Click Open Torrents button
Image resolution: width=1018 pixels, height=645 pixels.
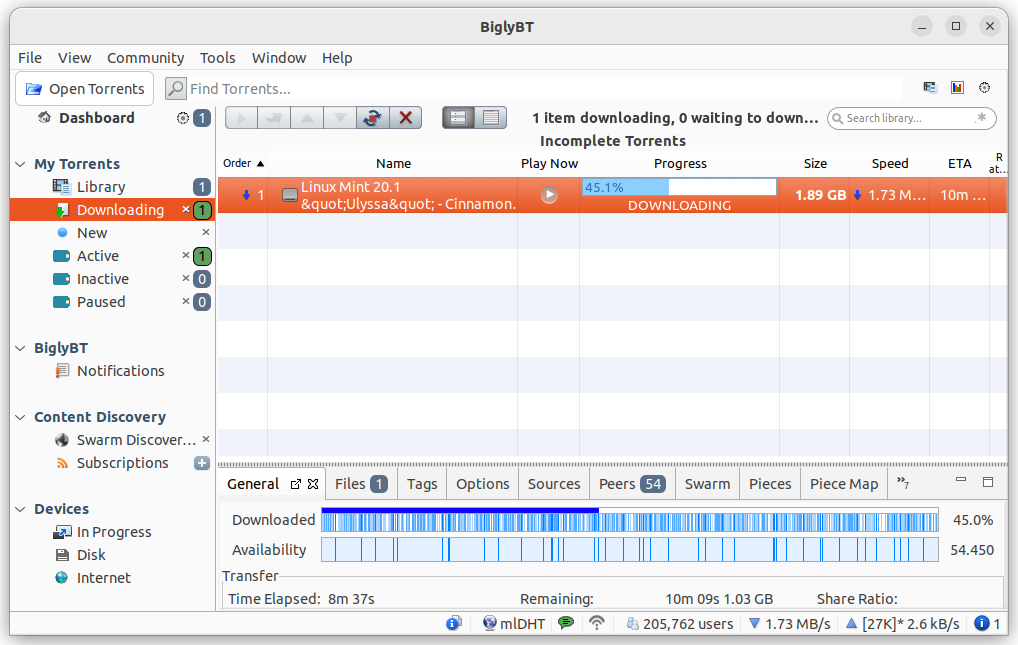(x=84, y=88)
